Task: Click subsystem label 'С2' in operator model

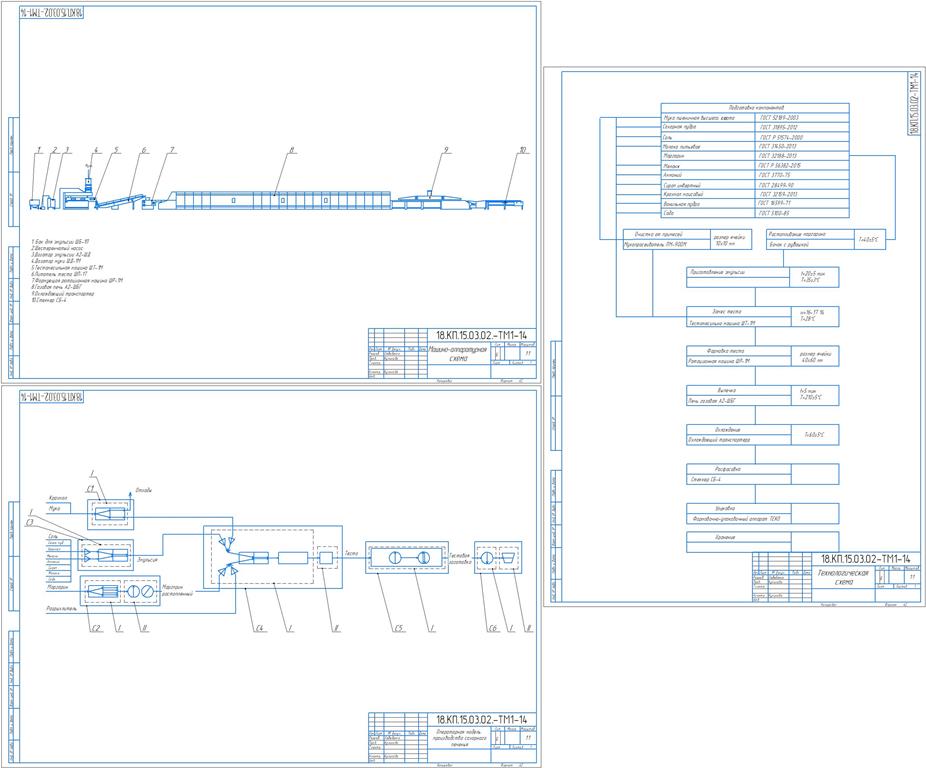Action: click(96, 629)
